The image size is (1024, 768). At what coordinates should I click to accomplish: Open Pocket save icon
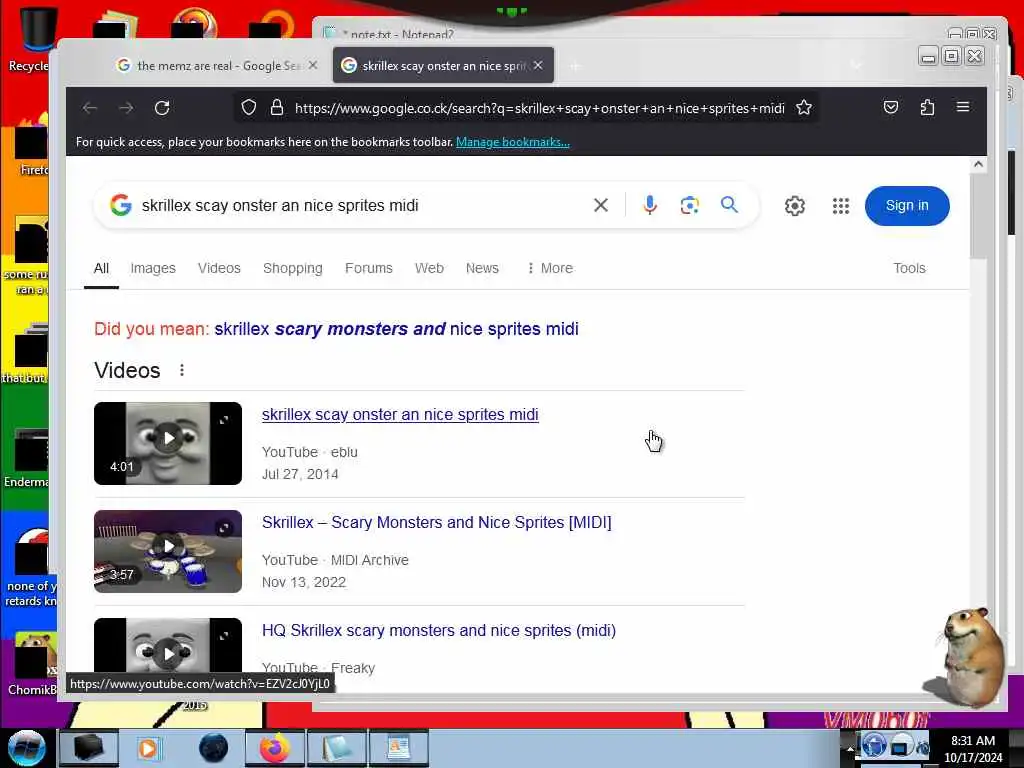tap(891, 107)
